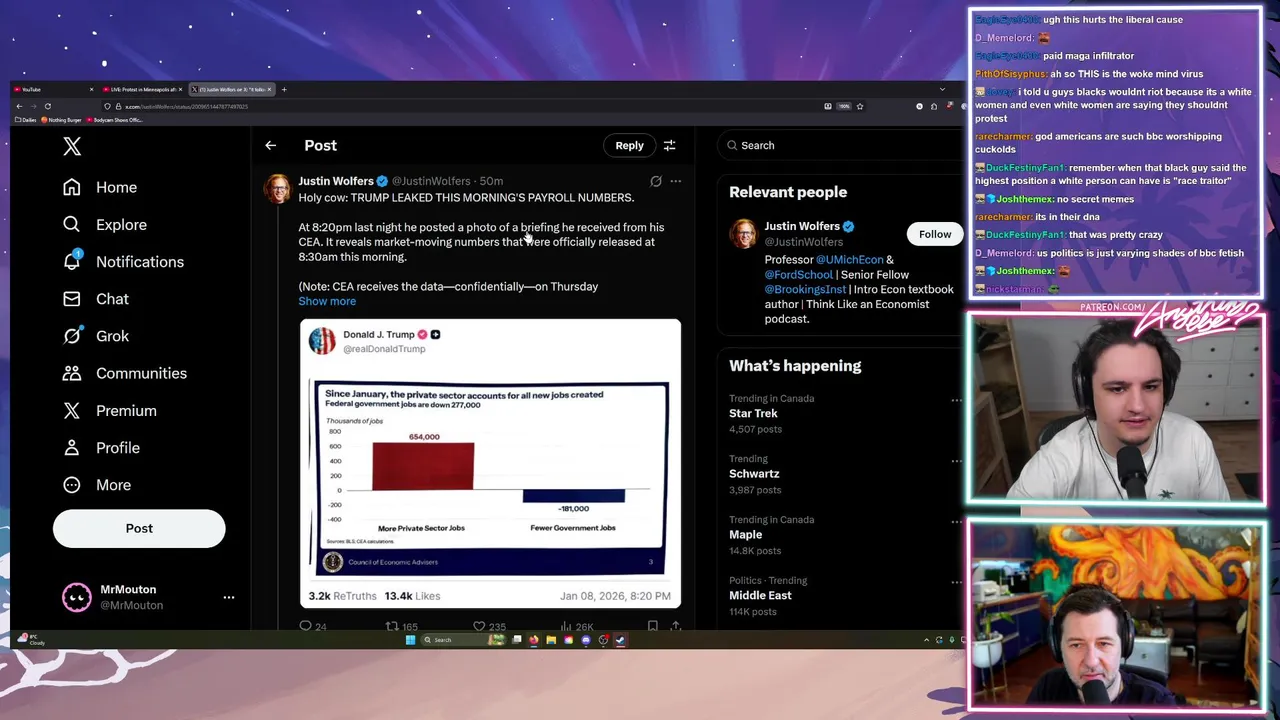
Task: Click the Reply button at the top
Action: 629,145
